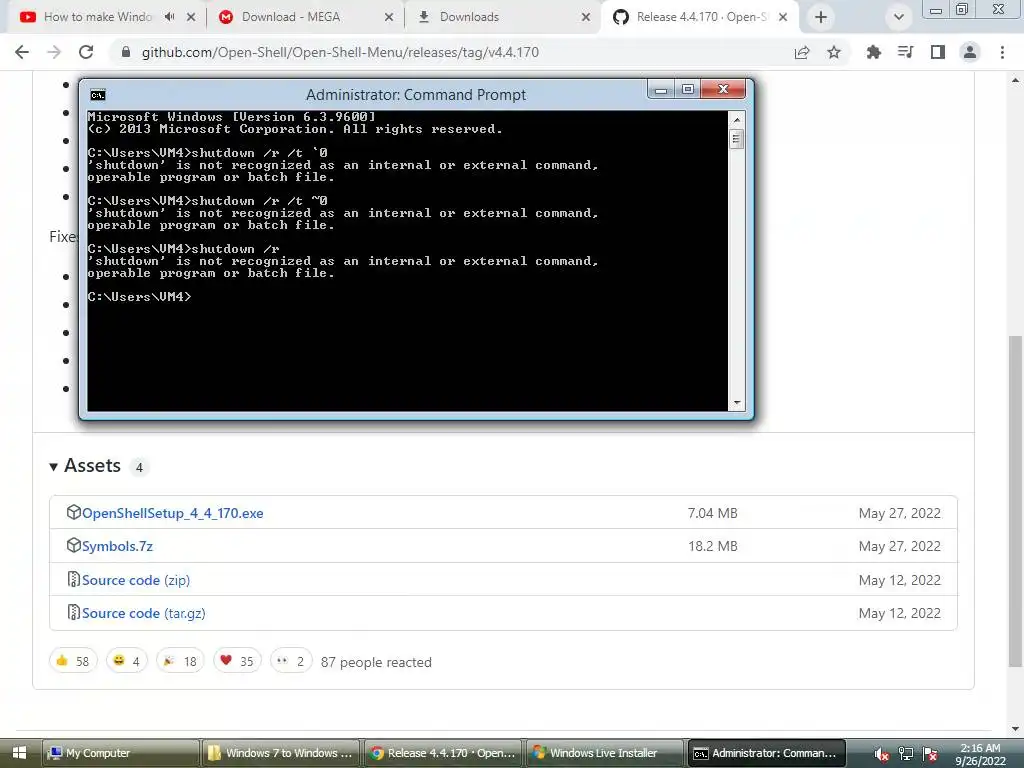This screenshot has height=768, width=1024.
Task: Open the Action Center flag tray icon
Action: (x=931, y=754)
